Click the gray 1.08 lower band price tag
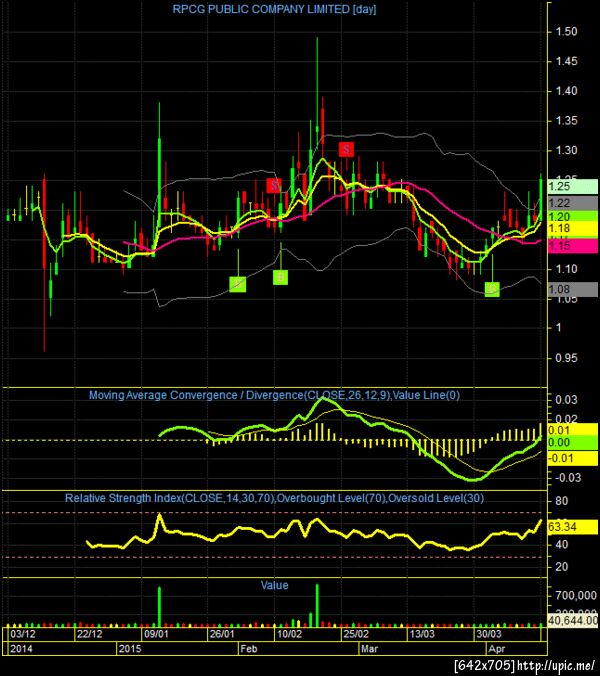Image resolution: width=600 pixels, height=676 pixels. click(572, 289)
